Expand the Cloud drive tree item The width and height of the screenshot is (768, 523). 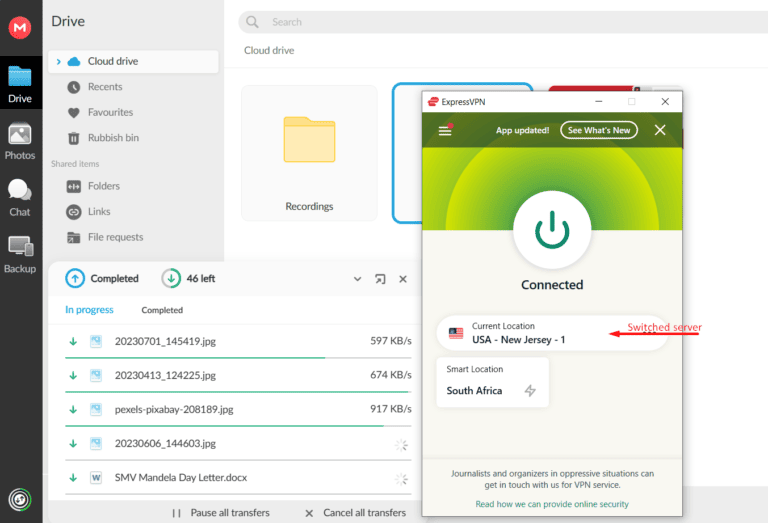pos(58,62)
